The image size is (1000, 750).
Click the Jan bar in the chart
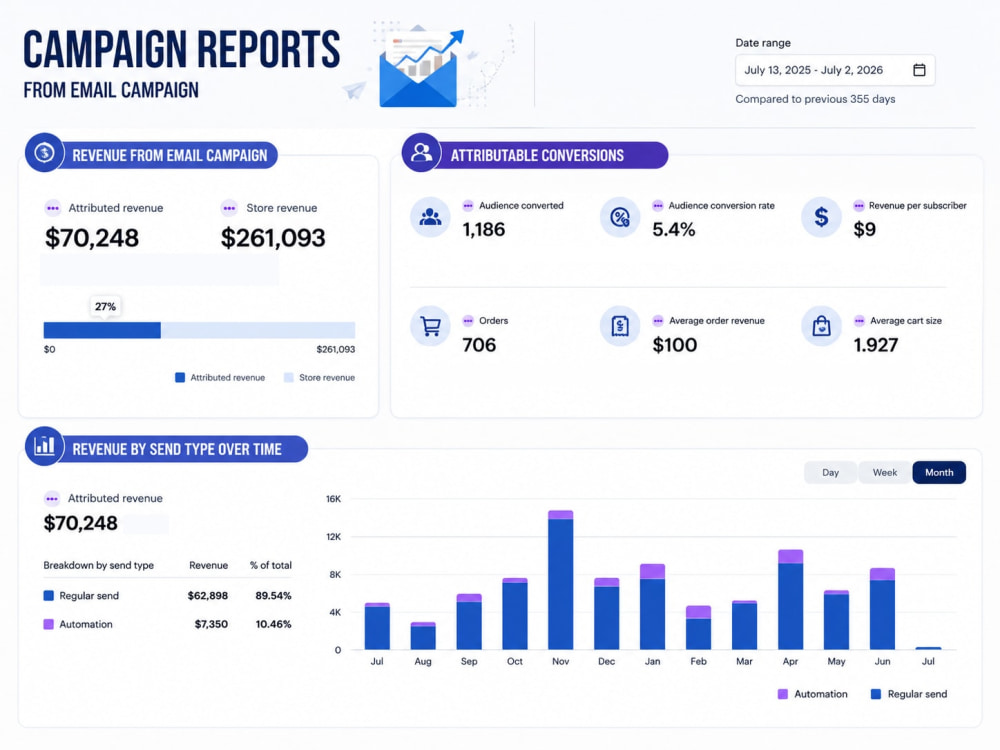point(652,607)
